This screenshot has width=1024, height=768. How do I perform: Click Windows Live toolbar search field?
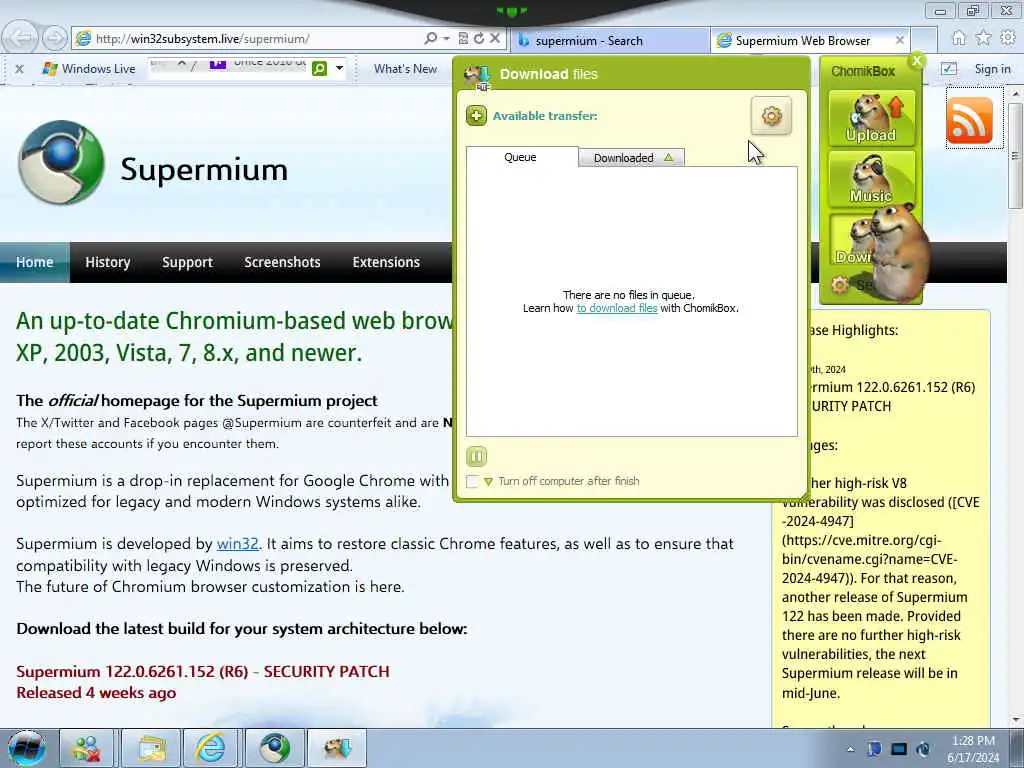229,68
